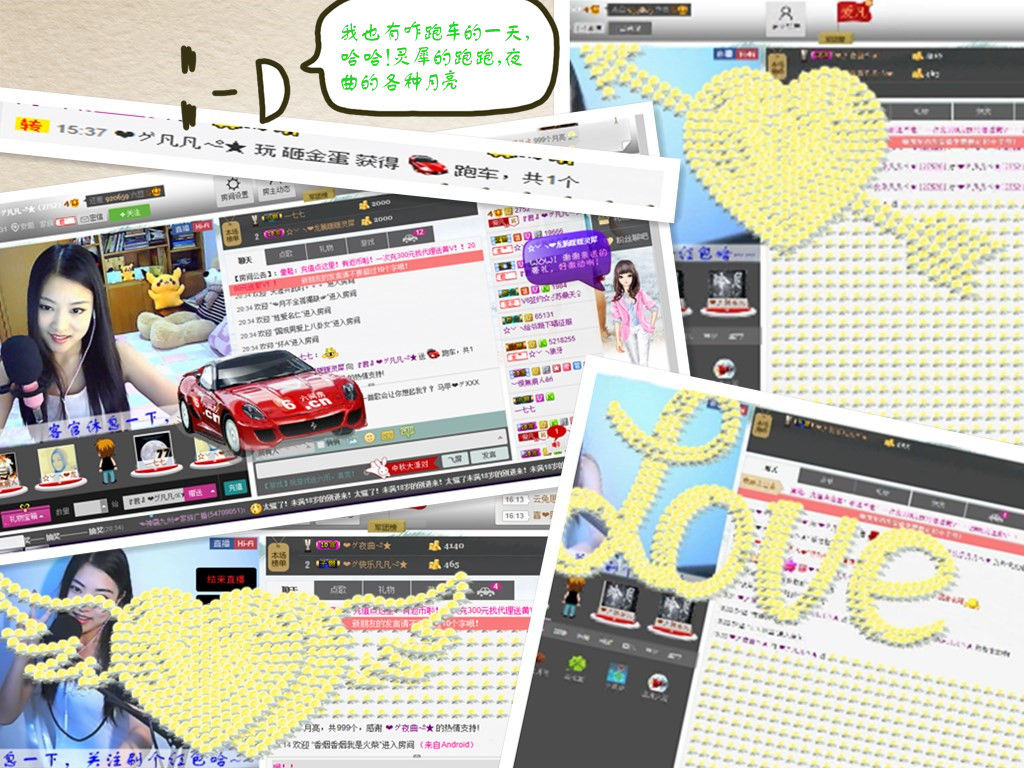Click the heart bubble icon in the Love screenshot
Viewport: 1024px width, 768px height.
658,683
